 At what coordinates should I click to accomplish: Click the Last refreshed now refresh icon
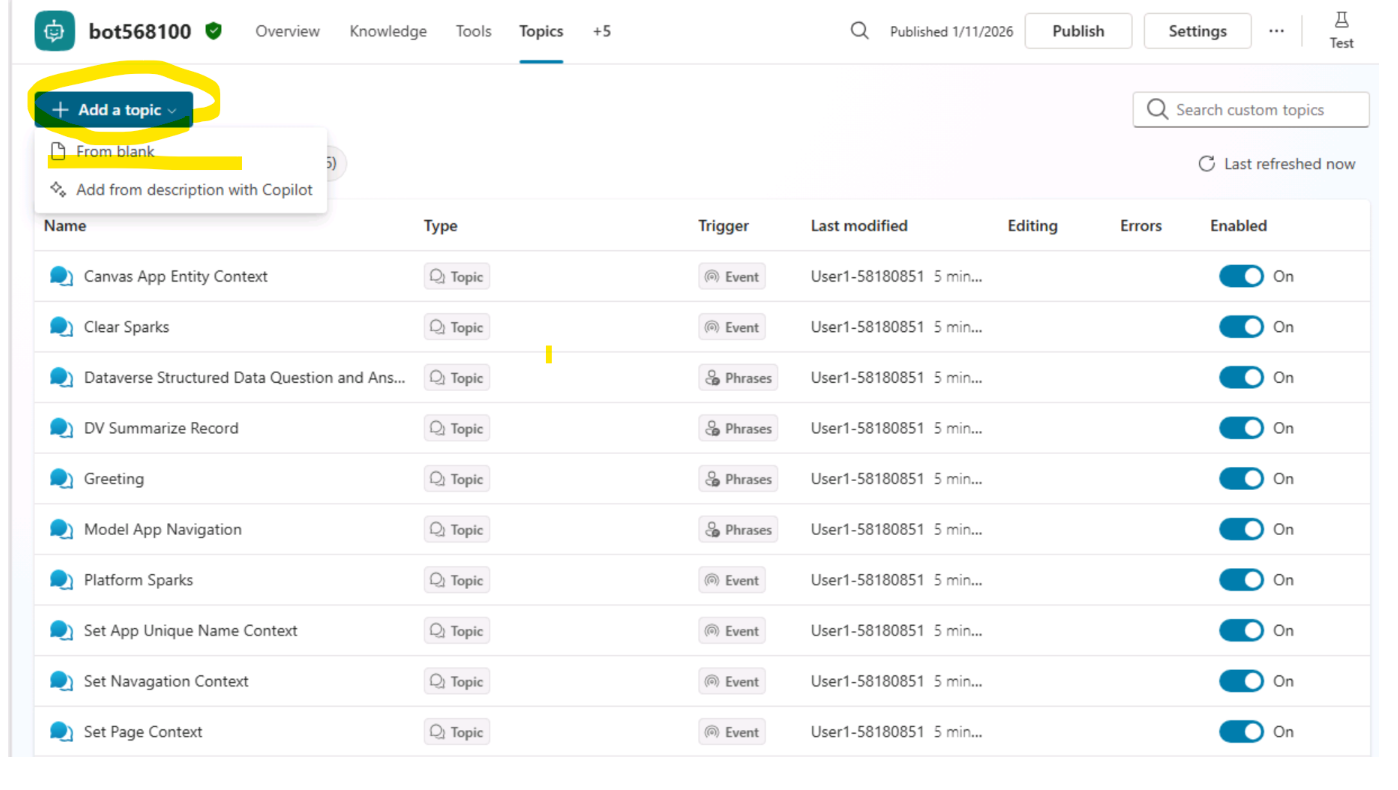point(1206,164)
